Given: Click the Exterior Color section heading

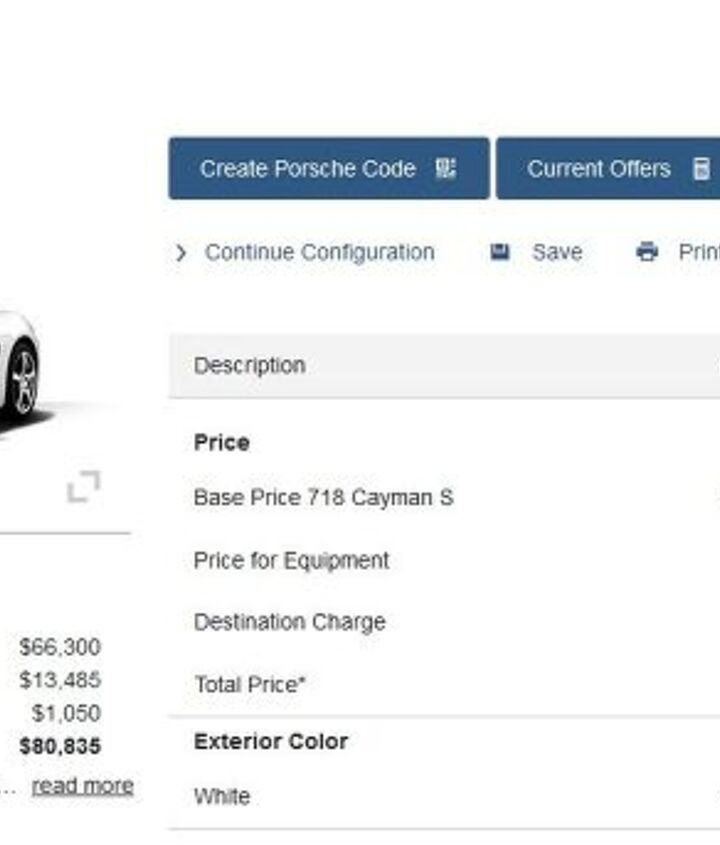Looking at the screenshot, I should point(271,741).
